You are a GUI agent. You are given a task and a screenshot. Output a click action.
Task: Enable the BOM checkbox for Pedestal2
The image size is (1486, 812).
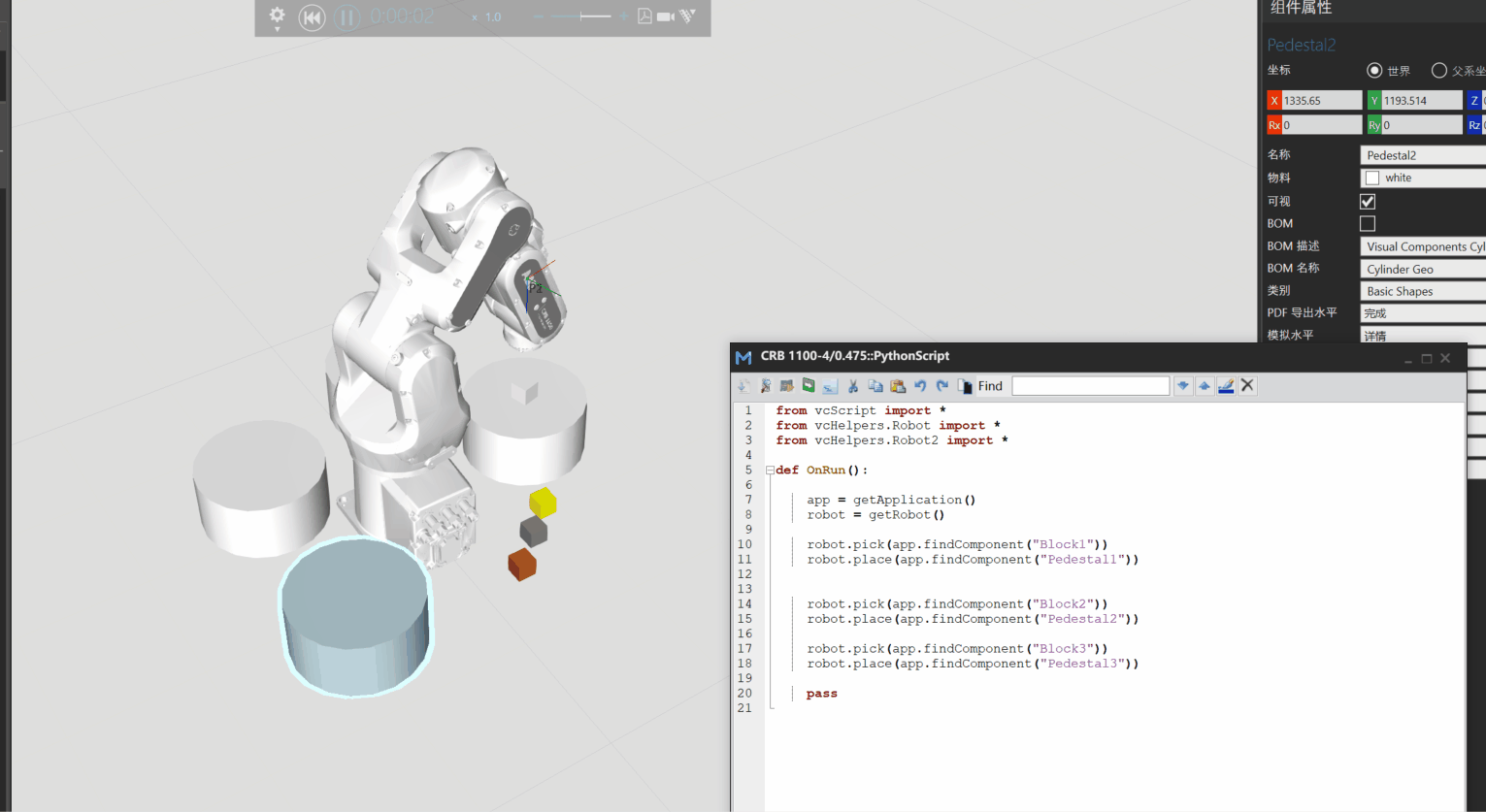click(1367, 223)
